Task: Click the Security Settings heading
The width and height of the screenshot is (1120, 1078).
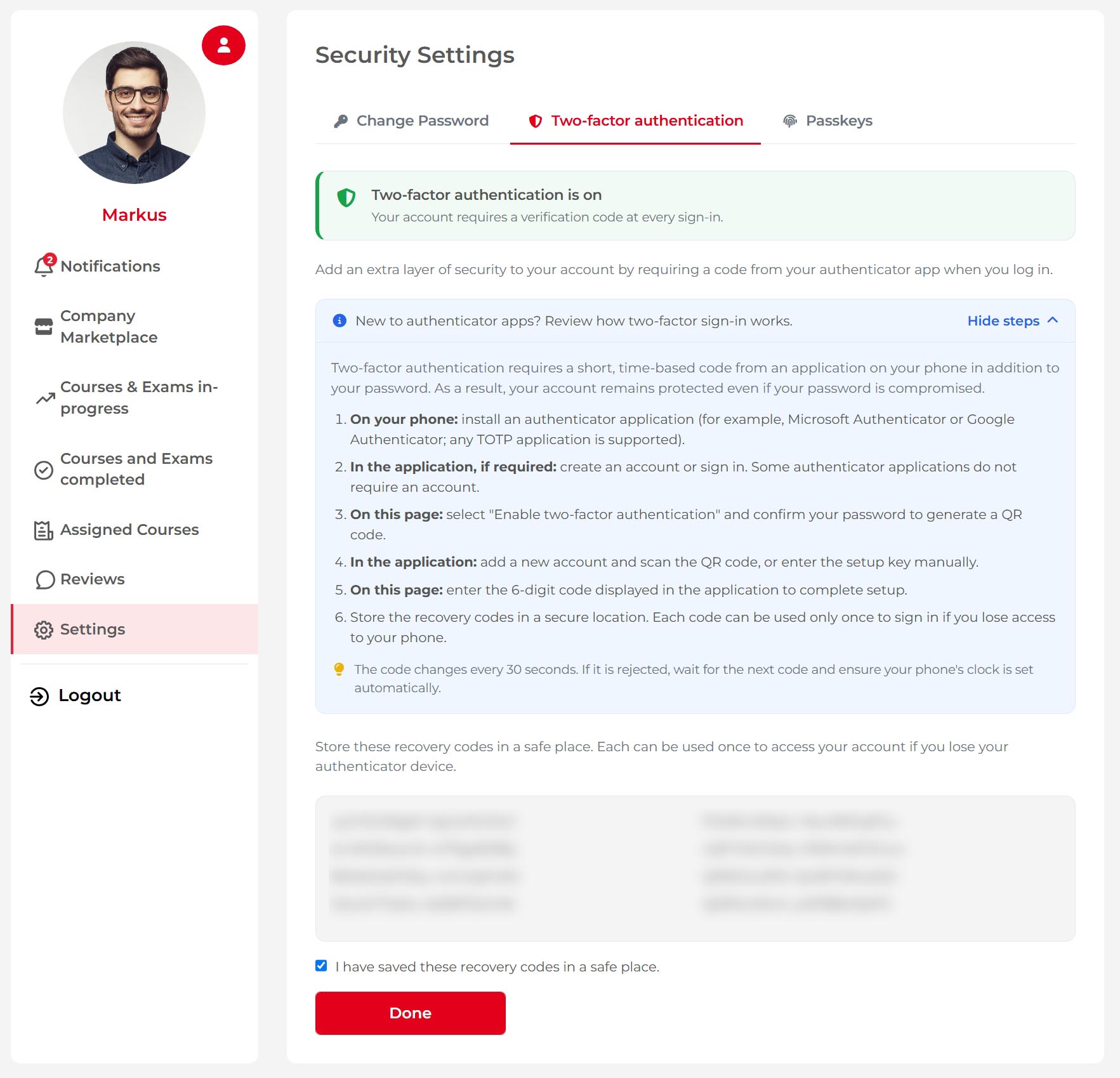Action: tap(414, 55)
